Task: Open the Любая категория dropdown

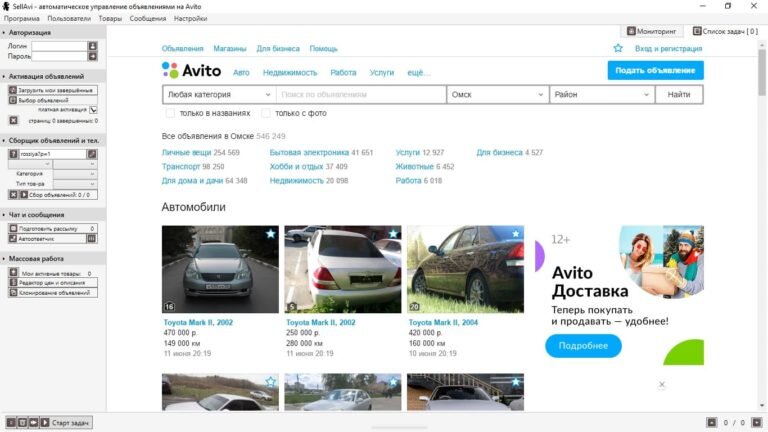Action: [219, 95]
